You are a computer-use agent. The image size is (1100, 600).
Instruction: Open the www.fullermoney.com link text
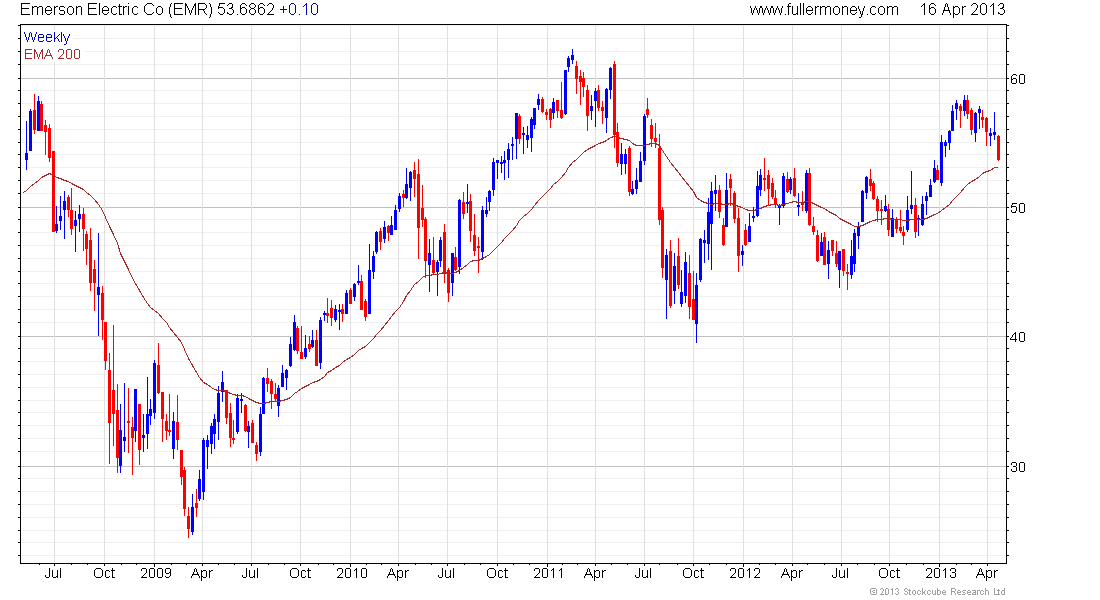(x=824, y=10)
